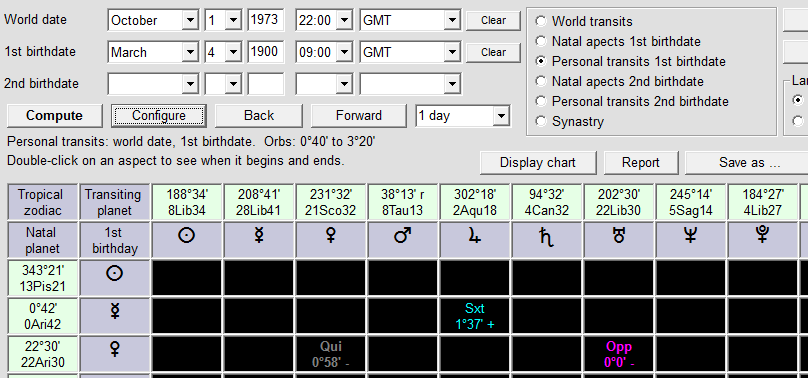The width and height of the screenshot is (808, 378).
Task: Click the 38°13' r 8Tau13 position cell
Action: (403, 202)
